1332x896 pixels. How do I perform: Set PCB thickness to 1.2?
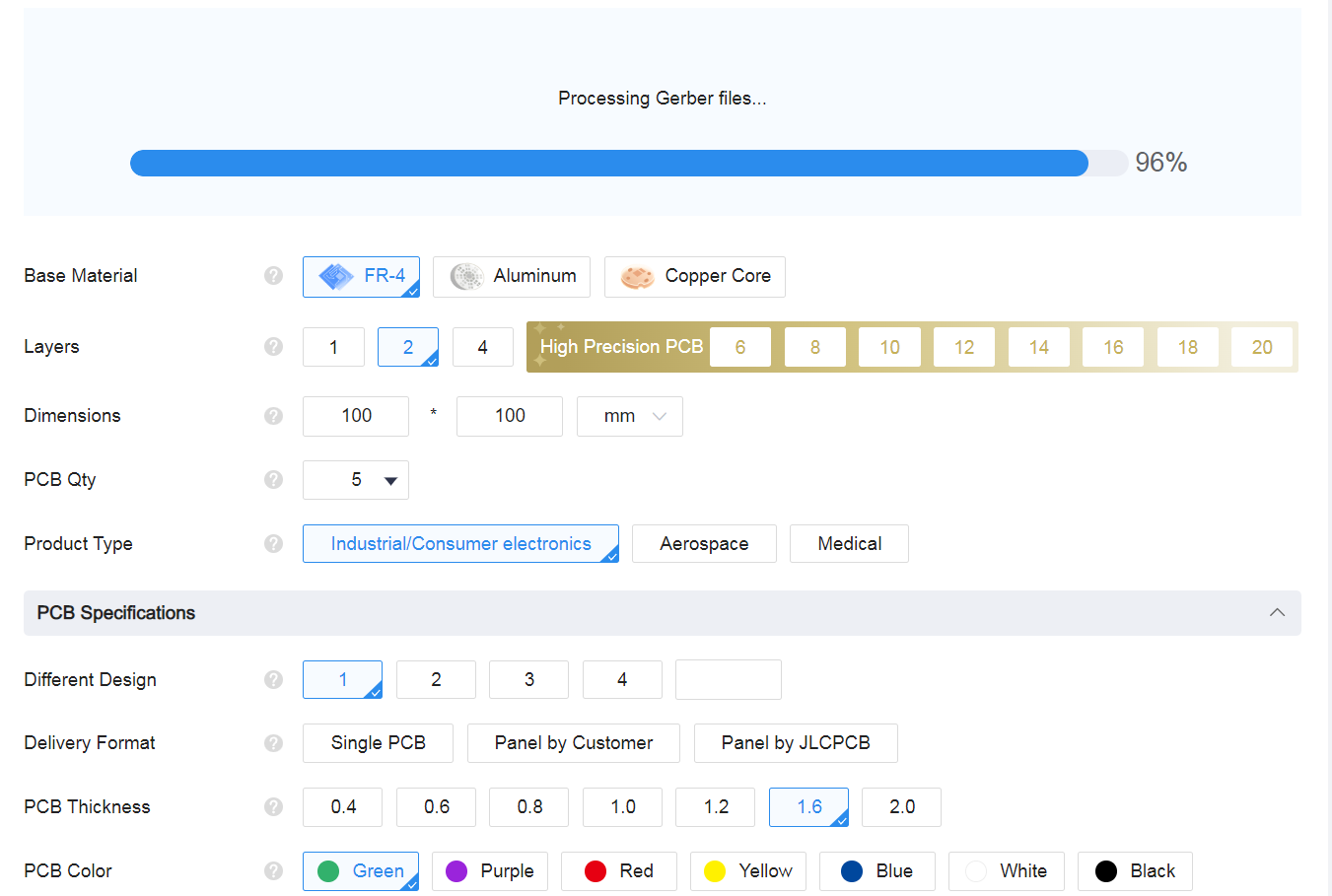tap(716, 807)
